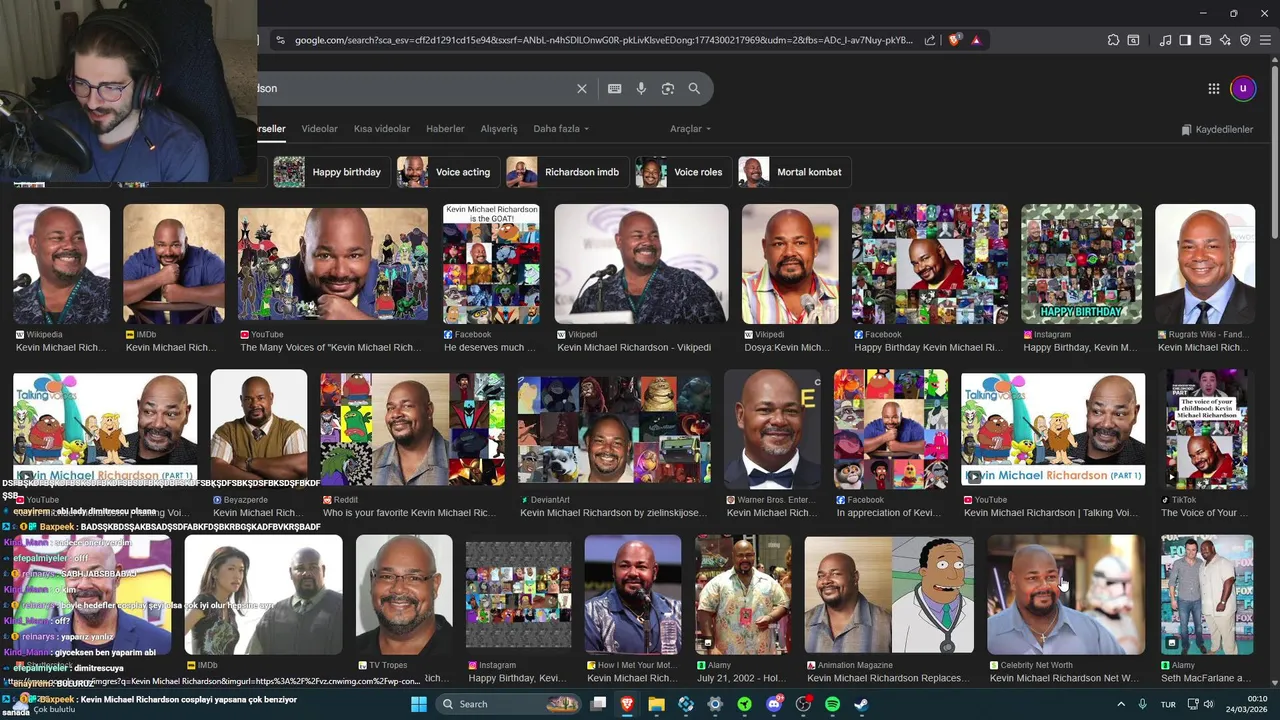The image size is (1280, 720).
Task: Open the Animation Magazine image result
Action: (889, 594)
